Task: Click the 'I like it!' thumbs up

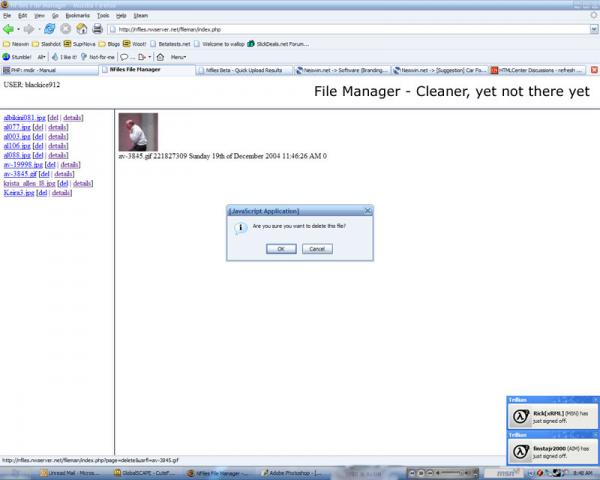Action: 64,57
